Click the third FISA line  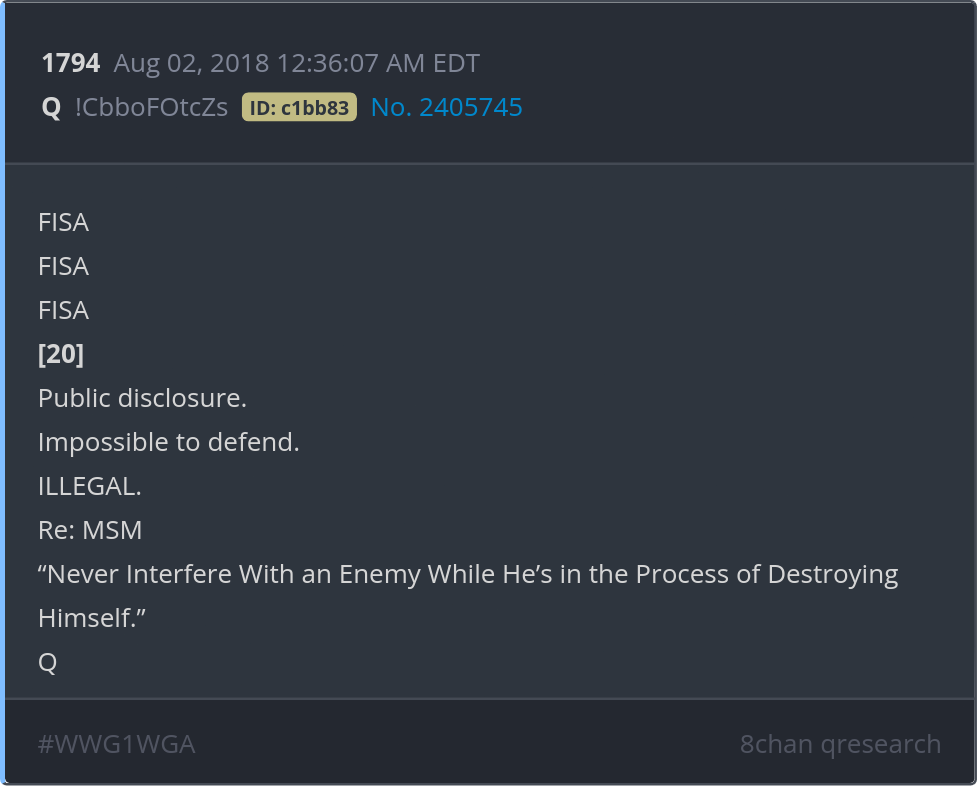[x=63, y=310]
